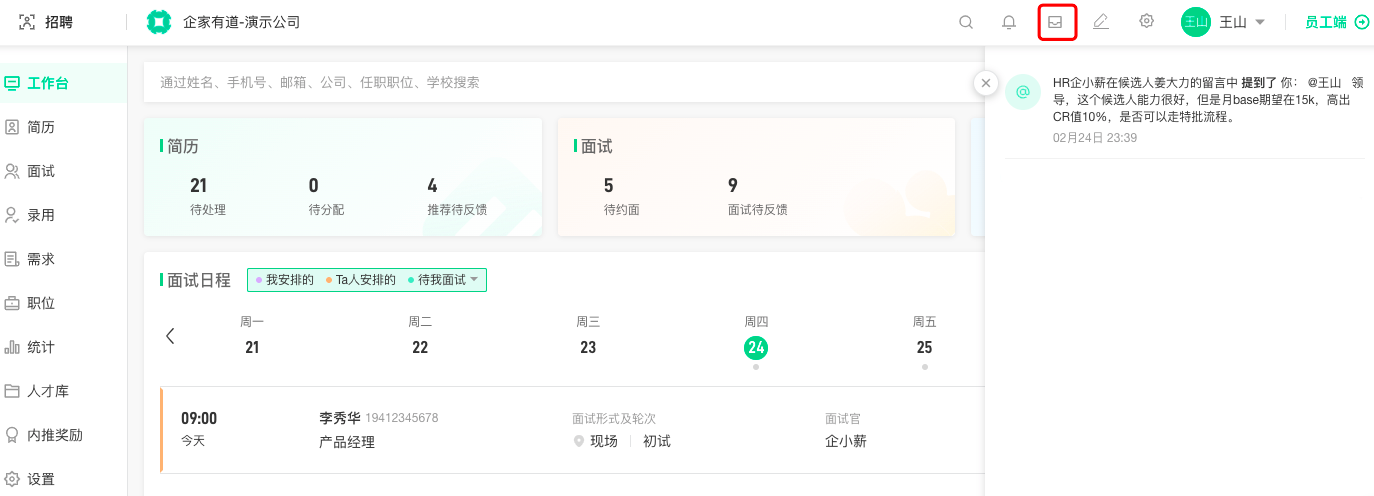This screenshot has width=1374, height=496.
Task: Open the inbox messages icon
Action: (x=1056, y=22)
